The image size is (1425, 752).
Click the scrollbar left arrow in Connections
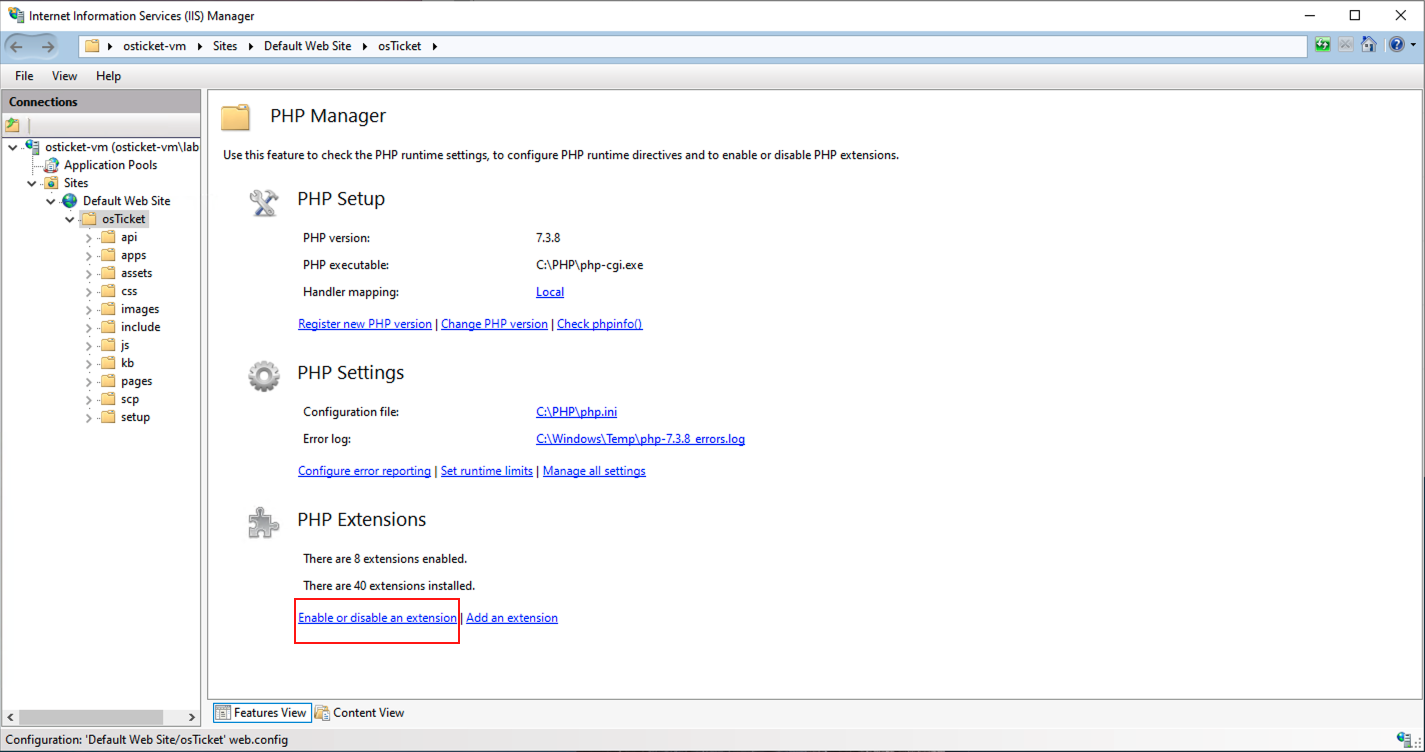click(x=10, y=717)
